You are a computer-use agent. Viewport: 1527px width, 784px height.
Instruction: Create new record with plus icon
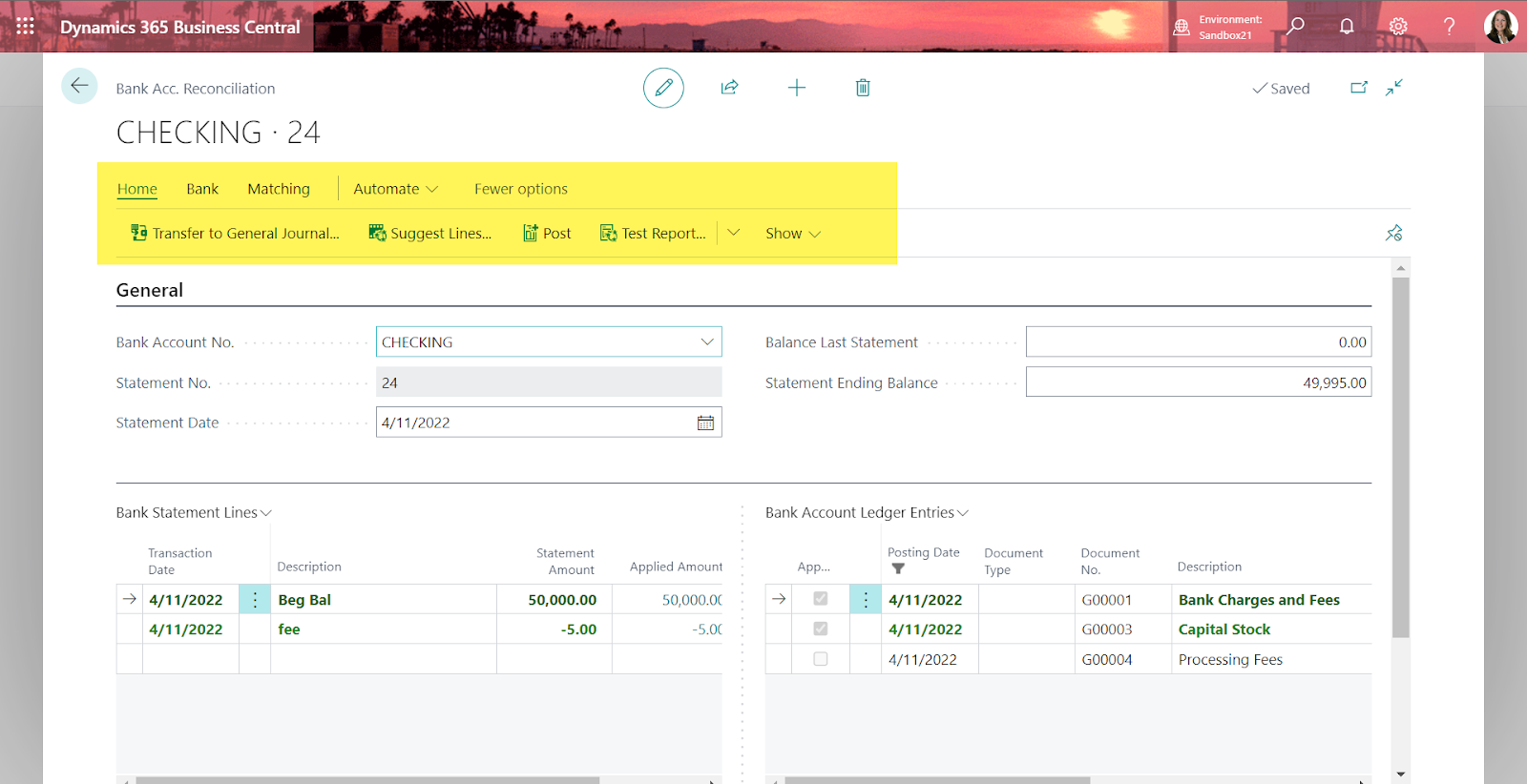point(796,88)
